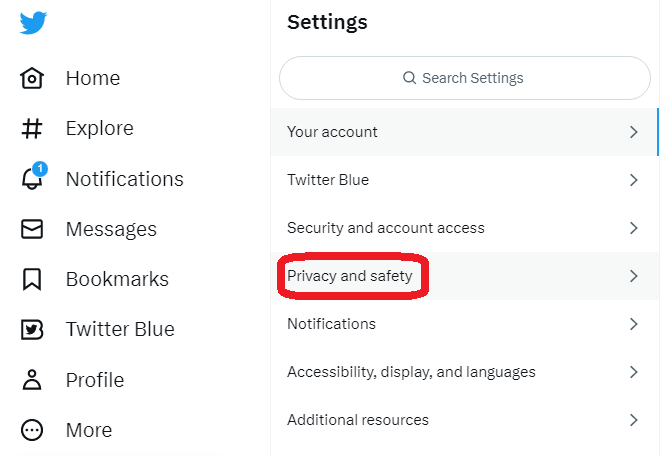Click the Twitter bird logo
Screen dimensions: 664x457
33,22
